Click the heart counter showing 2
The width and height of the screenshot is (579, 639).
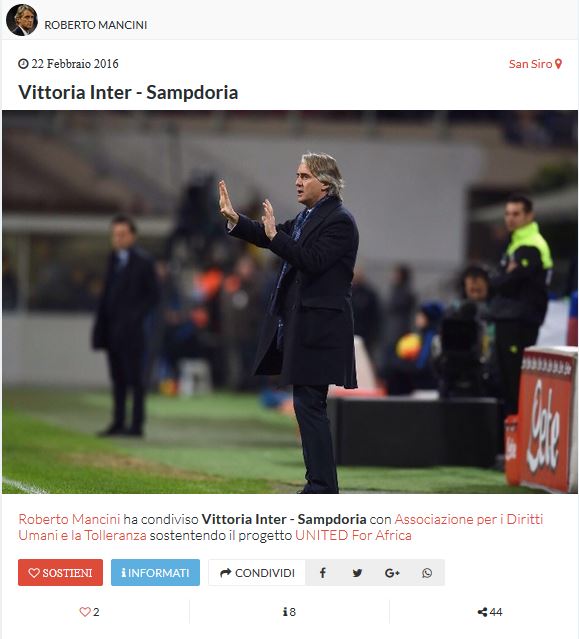coord(89,612)
